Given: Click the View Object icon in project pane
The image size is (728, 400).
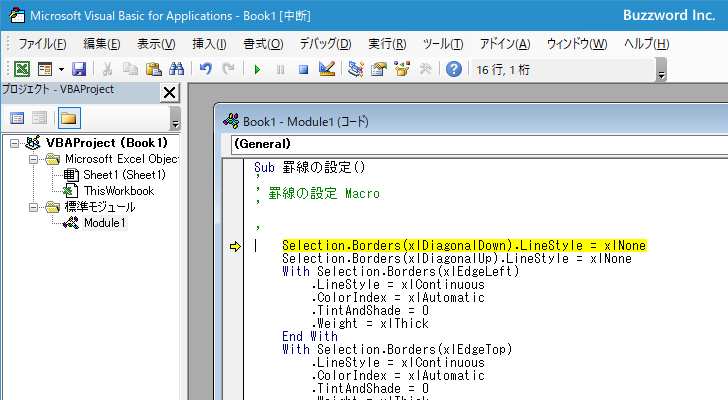Looking at the screenshot, I should pos(40,118).
